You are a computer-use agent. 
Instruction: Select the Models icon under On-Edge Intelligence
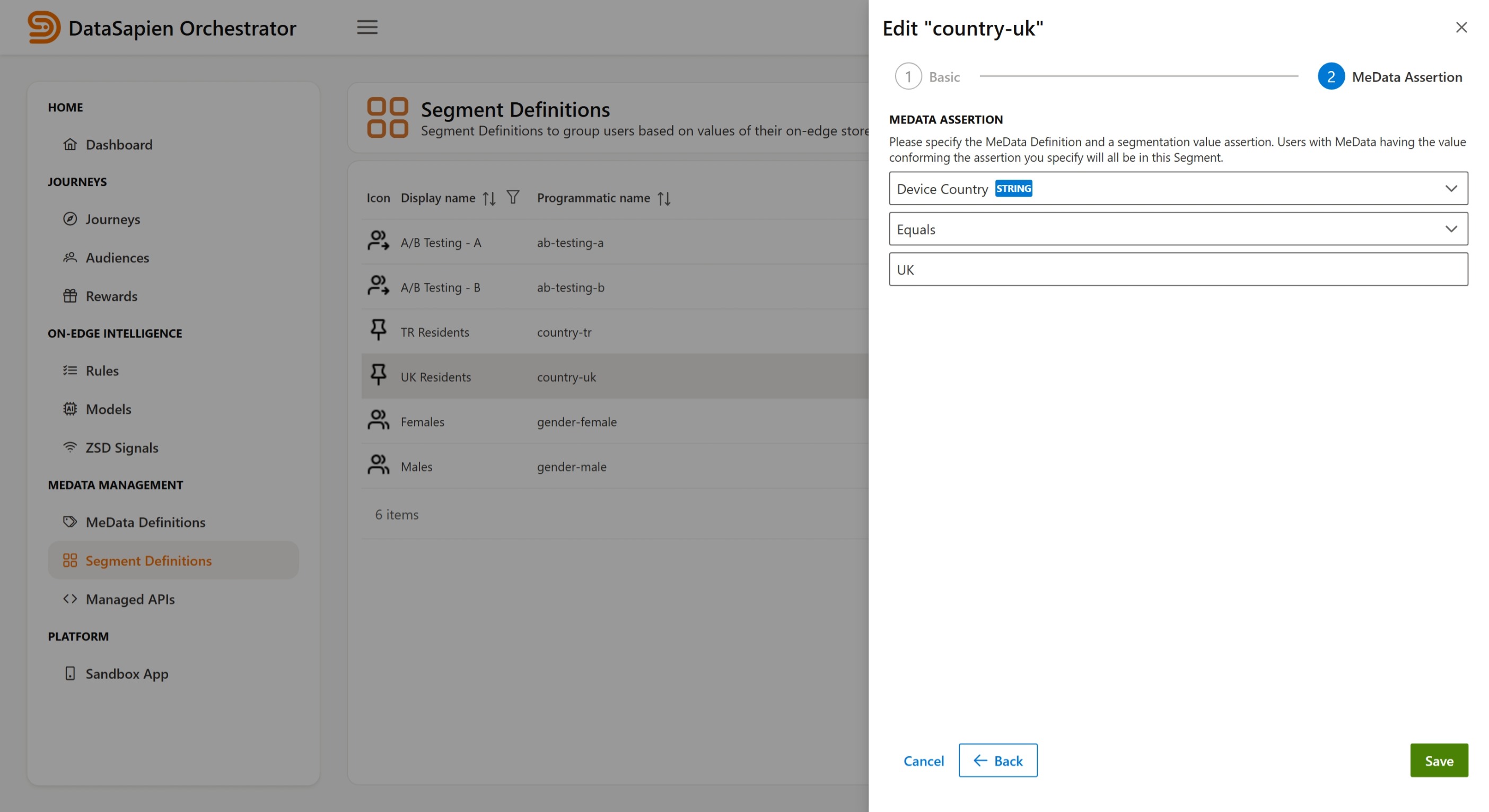click(70, 409)
